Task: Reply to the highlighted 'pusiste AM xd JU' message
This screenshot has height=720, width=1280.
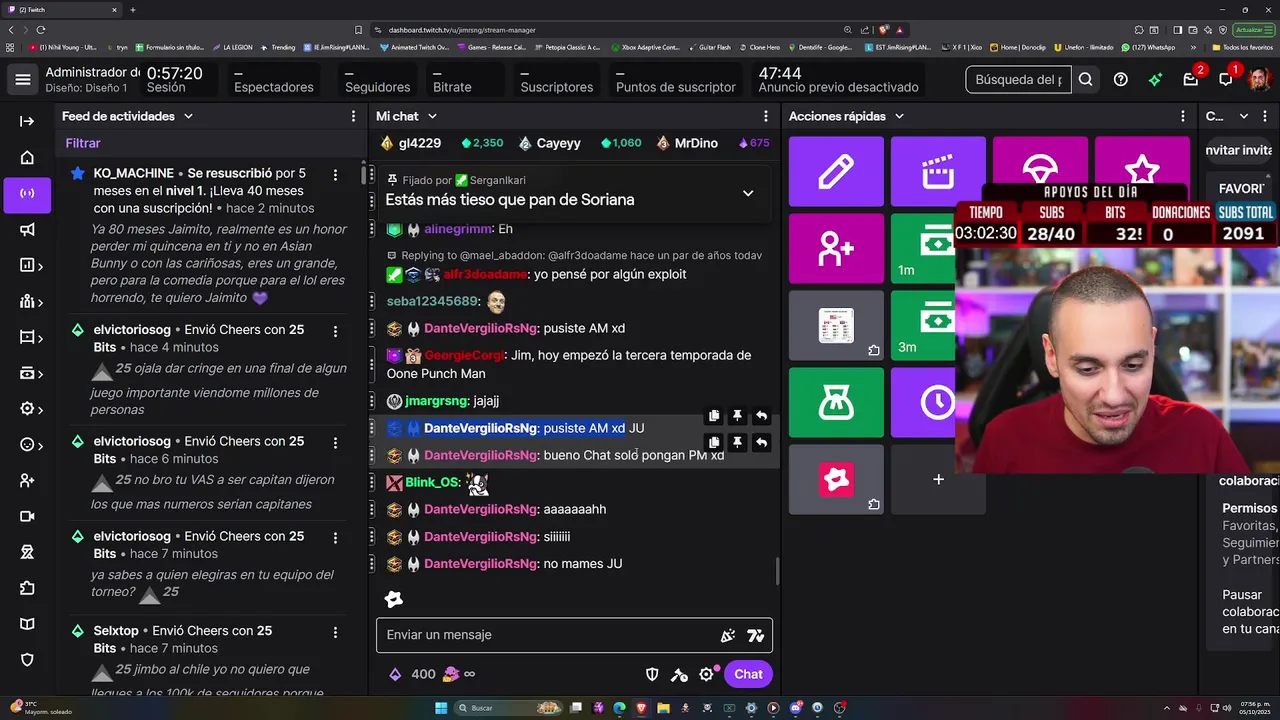Action: [761, 415]
